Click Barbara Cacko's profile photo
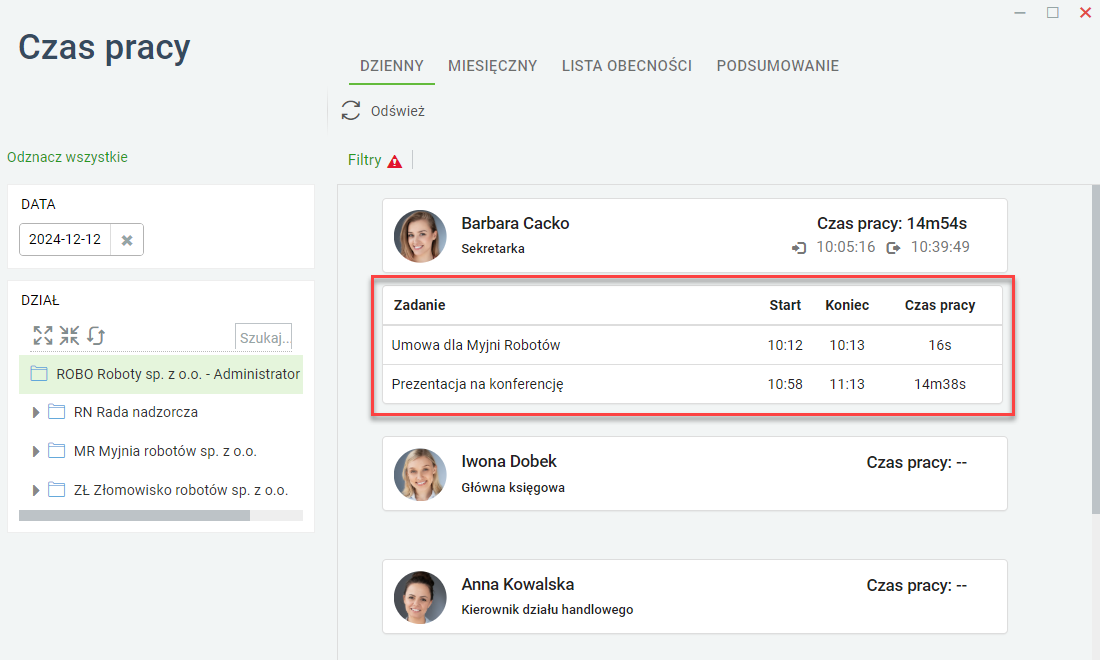This screenshot has height=660, width=1100. point(420,236)
